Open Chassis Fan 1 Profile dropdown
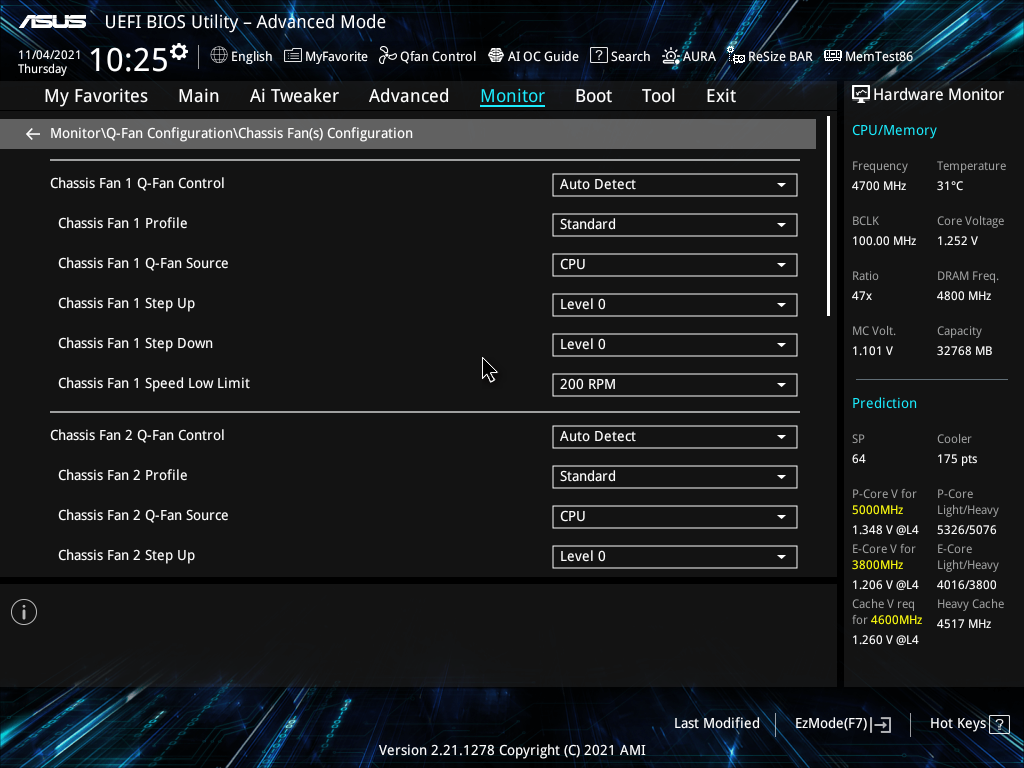The width and height of the screenshot is (1024, 768). 675,225
